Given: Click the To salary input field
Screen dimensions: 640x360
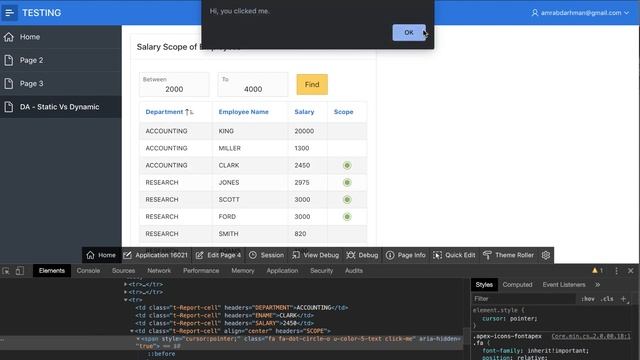Looking at the screenshot, I should pyautogui.click(x=253, y=84).
